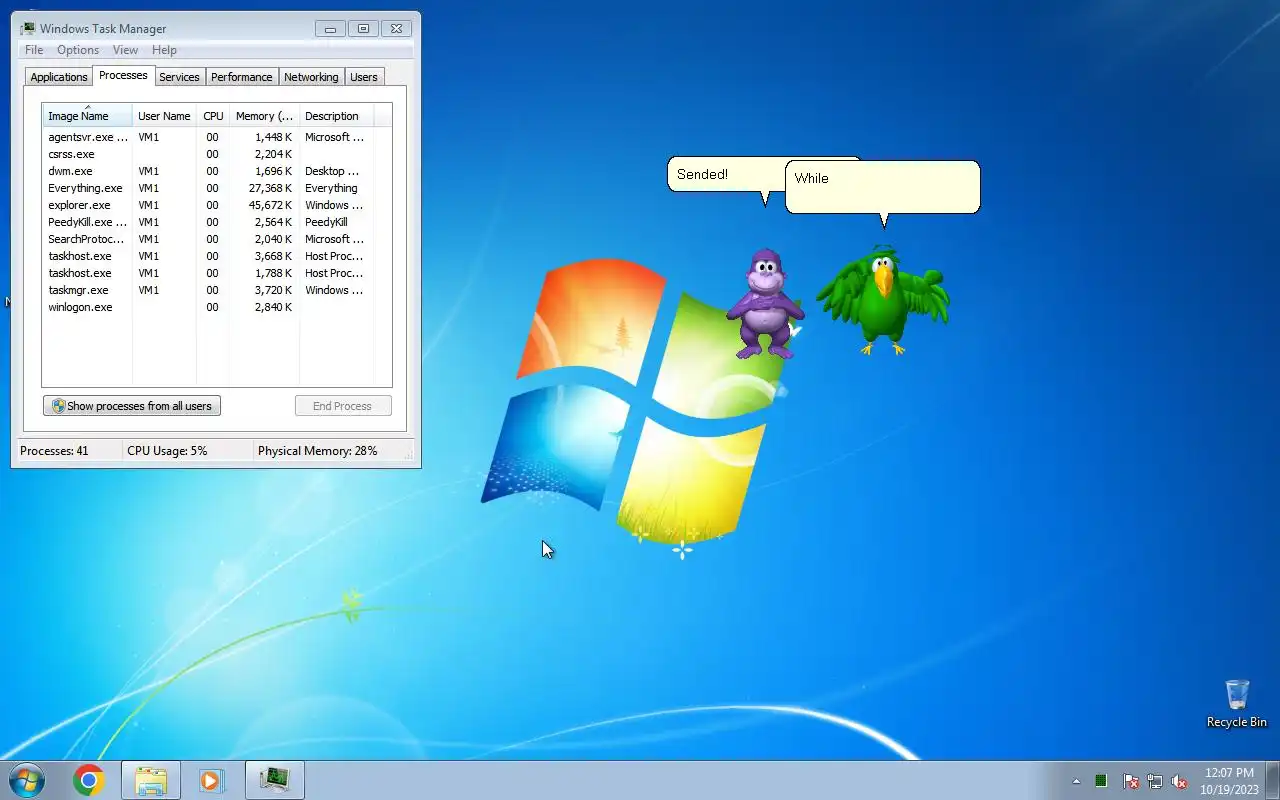
Task: Click the green CPU meter tray icon
Action: pos(1101,781)
